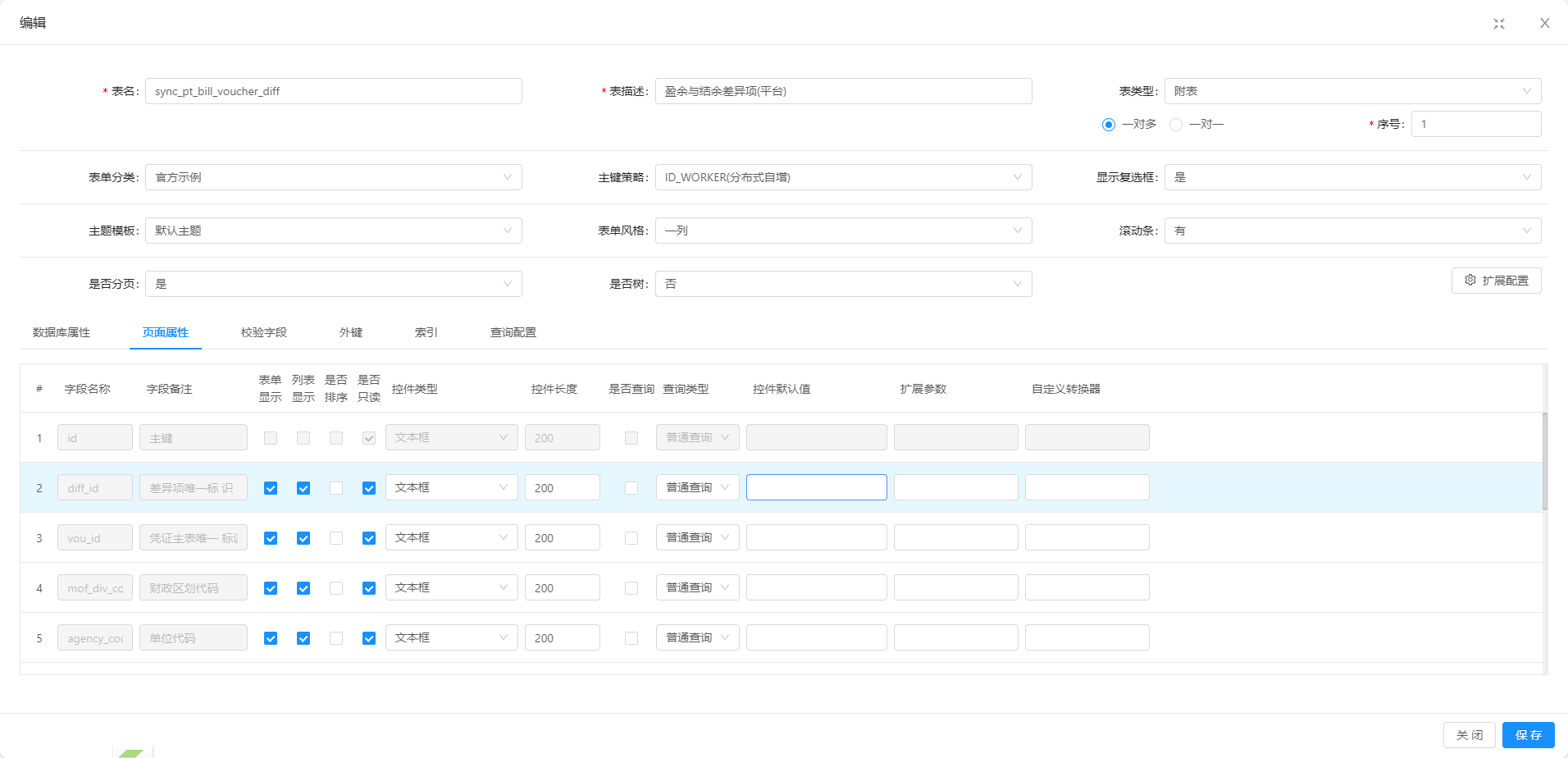Open 查询类型 dropdown for mof_div_code row
Image resolution: width=1568 pixels, height=758 pixels.
click(x=698, y=587)
